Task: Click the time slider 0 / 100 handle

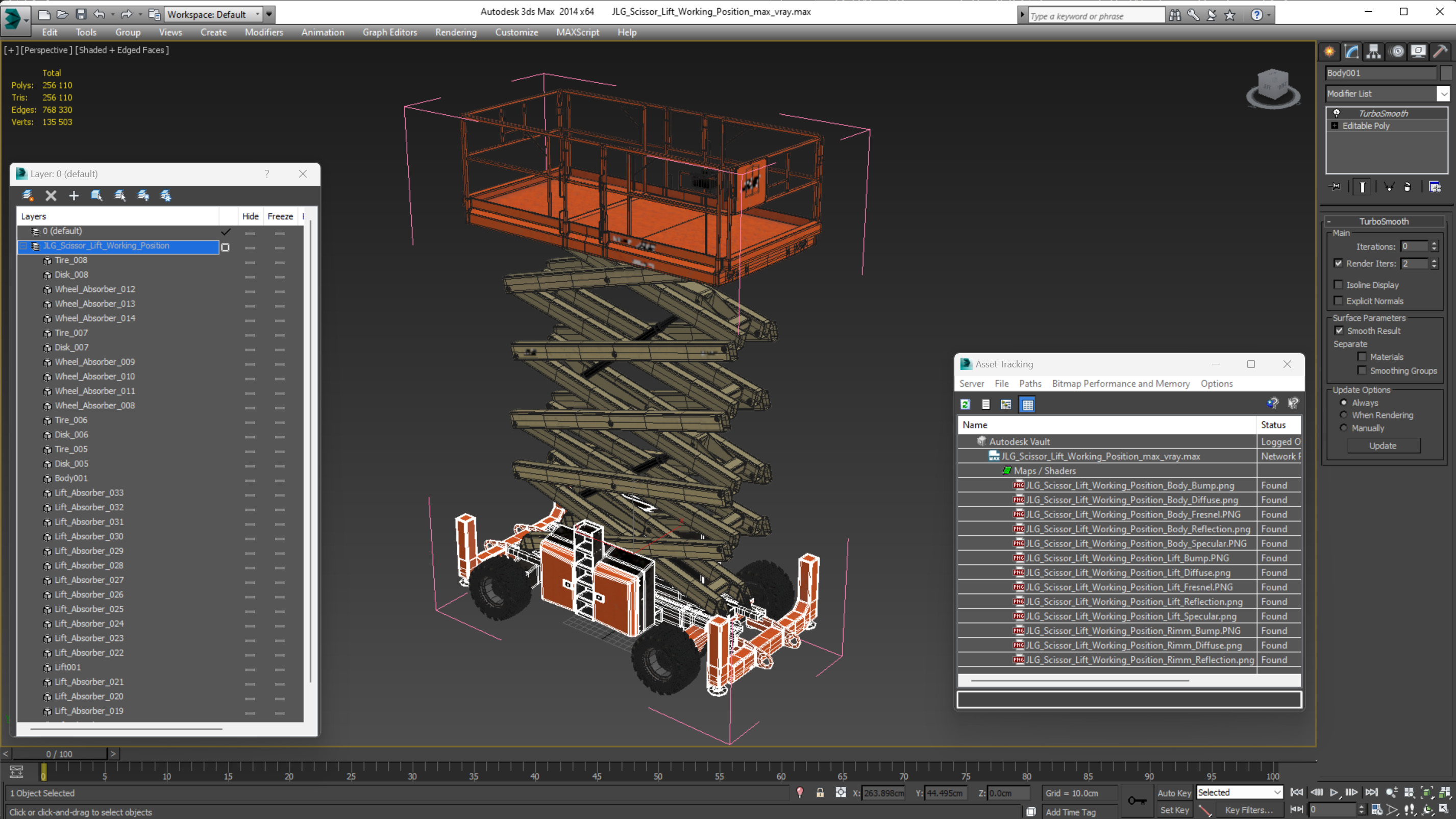Action: [x=59, y=754]
